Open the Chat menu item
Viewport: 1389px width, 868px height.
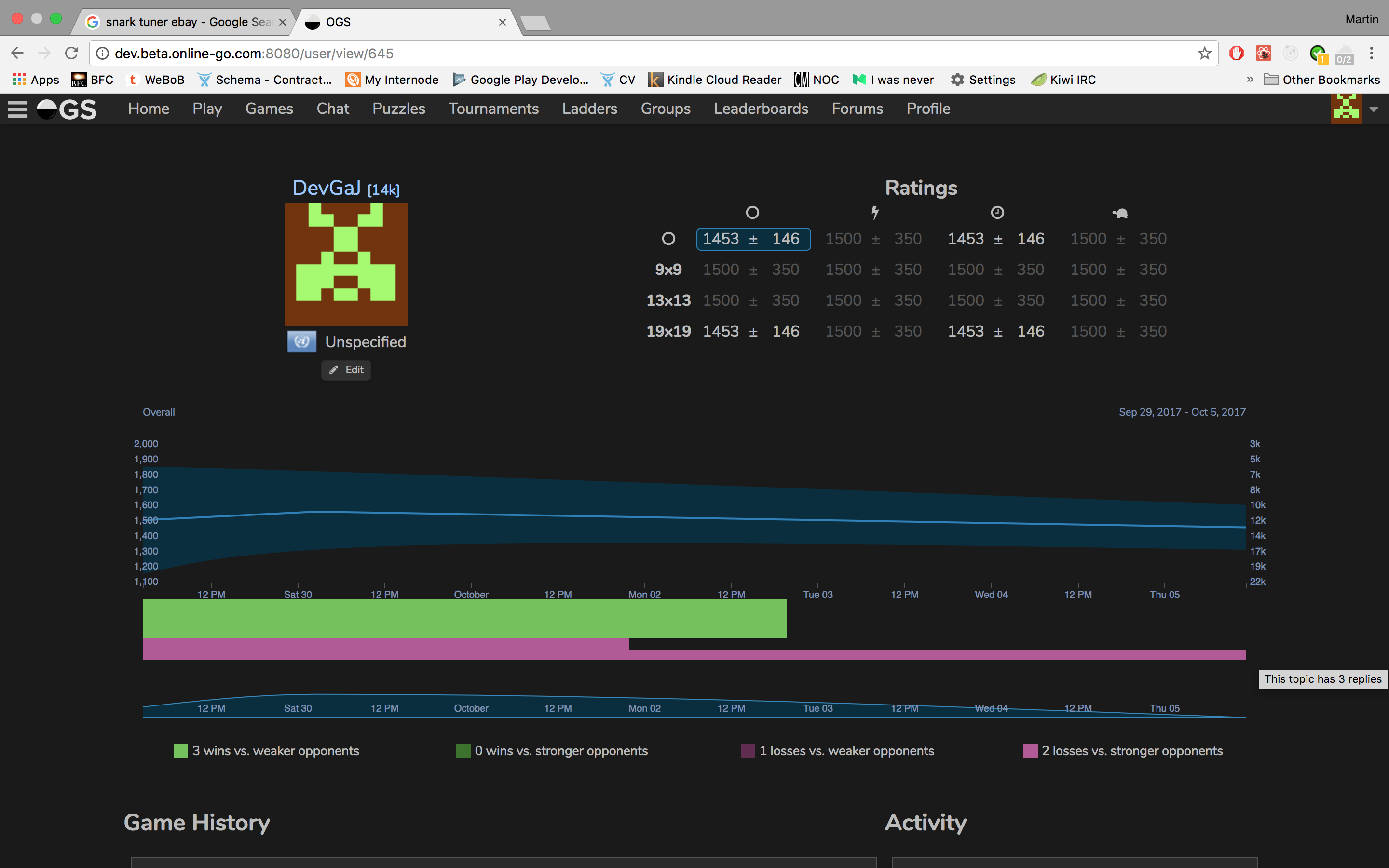333,109
